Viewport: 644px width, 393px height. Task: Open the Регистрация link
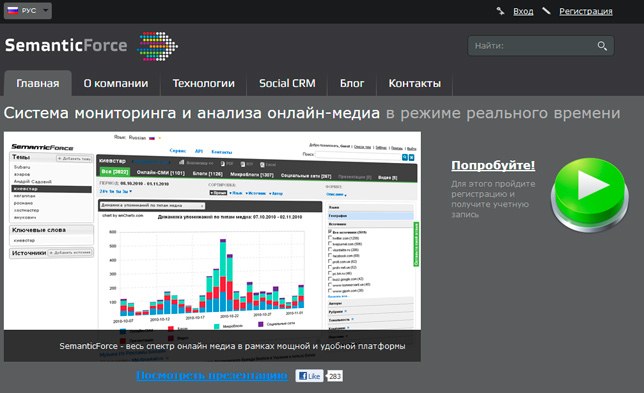pos(586,11)
